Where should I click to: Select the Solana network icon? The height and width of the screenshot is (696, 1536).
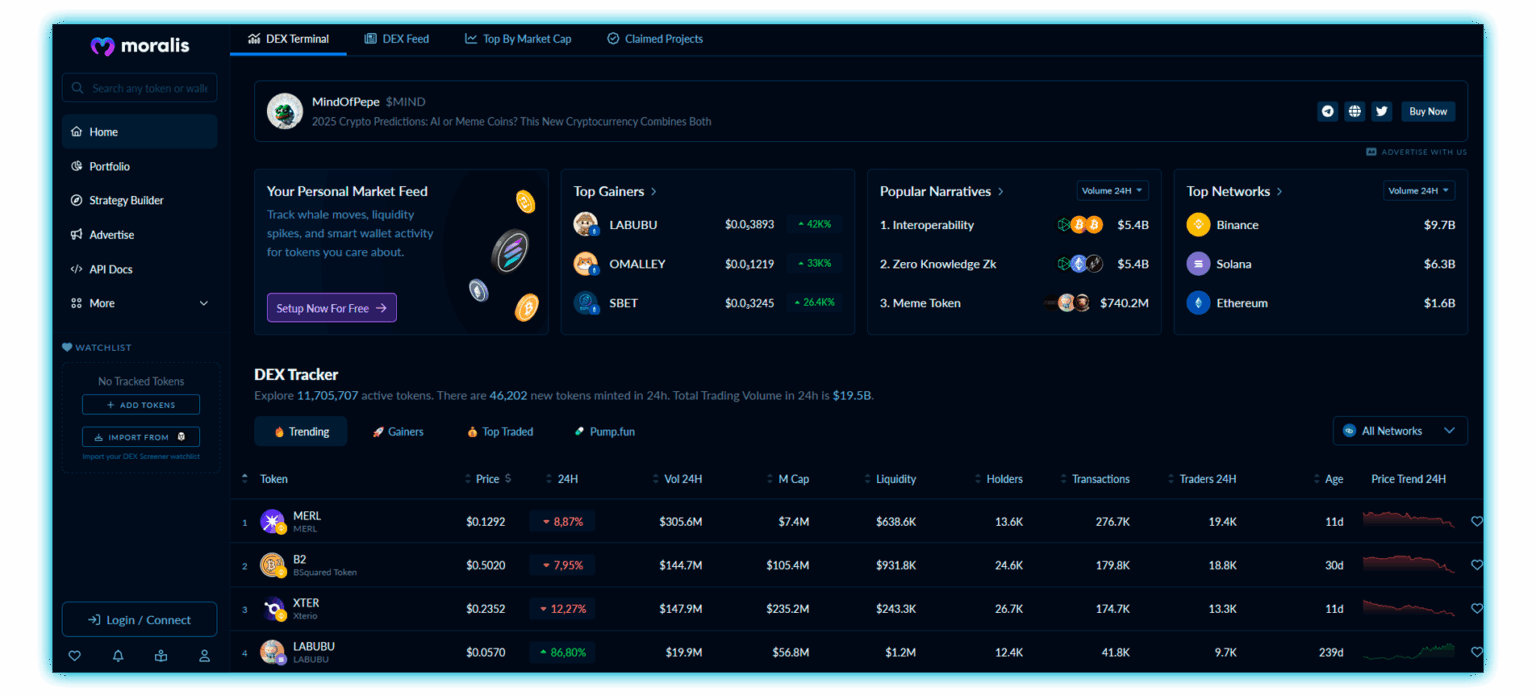click(x=1198, y=264)
